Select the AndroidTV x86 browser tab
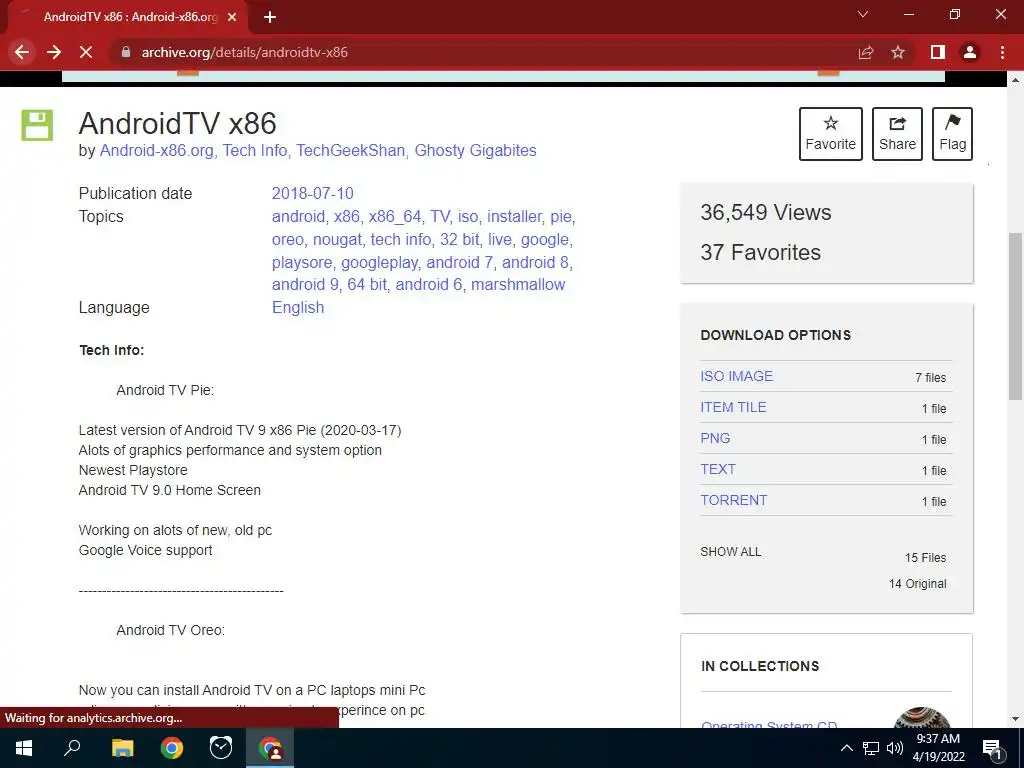Viewport: 1024px width, 768px height. click(128, 17)
